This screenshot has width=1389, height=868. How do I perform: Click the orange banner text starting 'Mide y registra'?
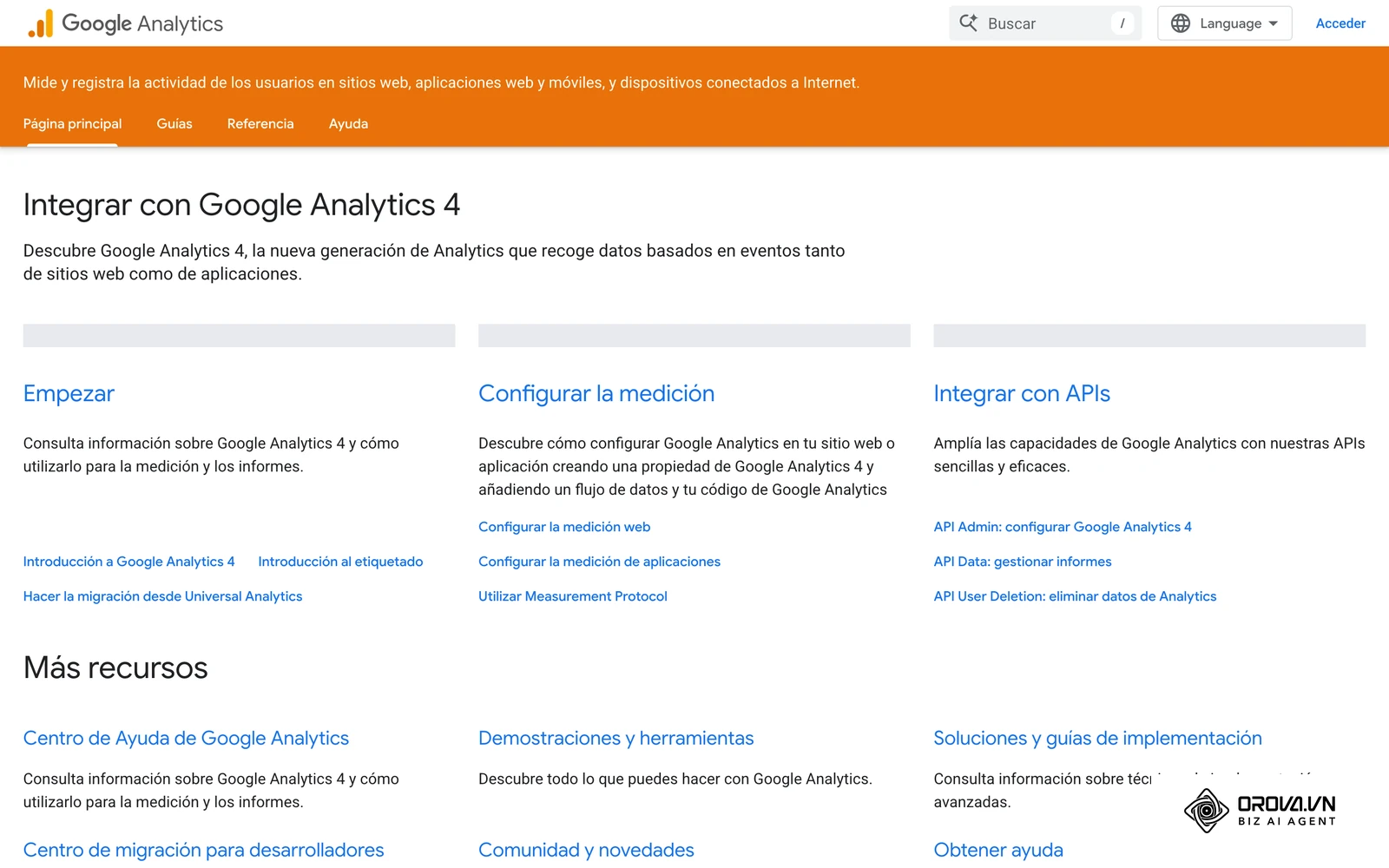441,82
